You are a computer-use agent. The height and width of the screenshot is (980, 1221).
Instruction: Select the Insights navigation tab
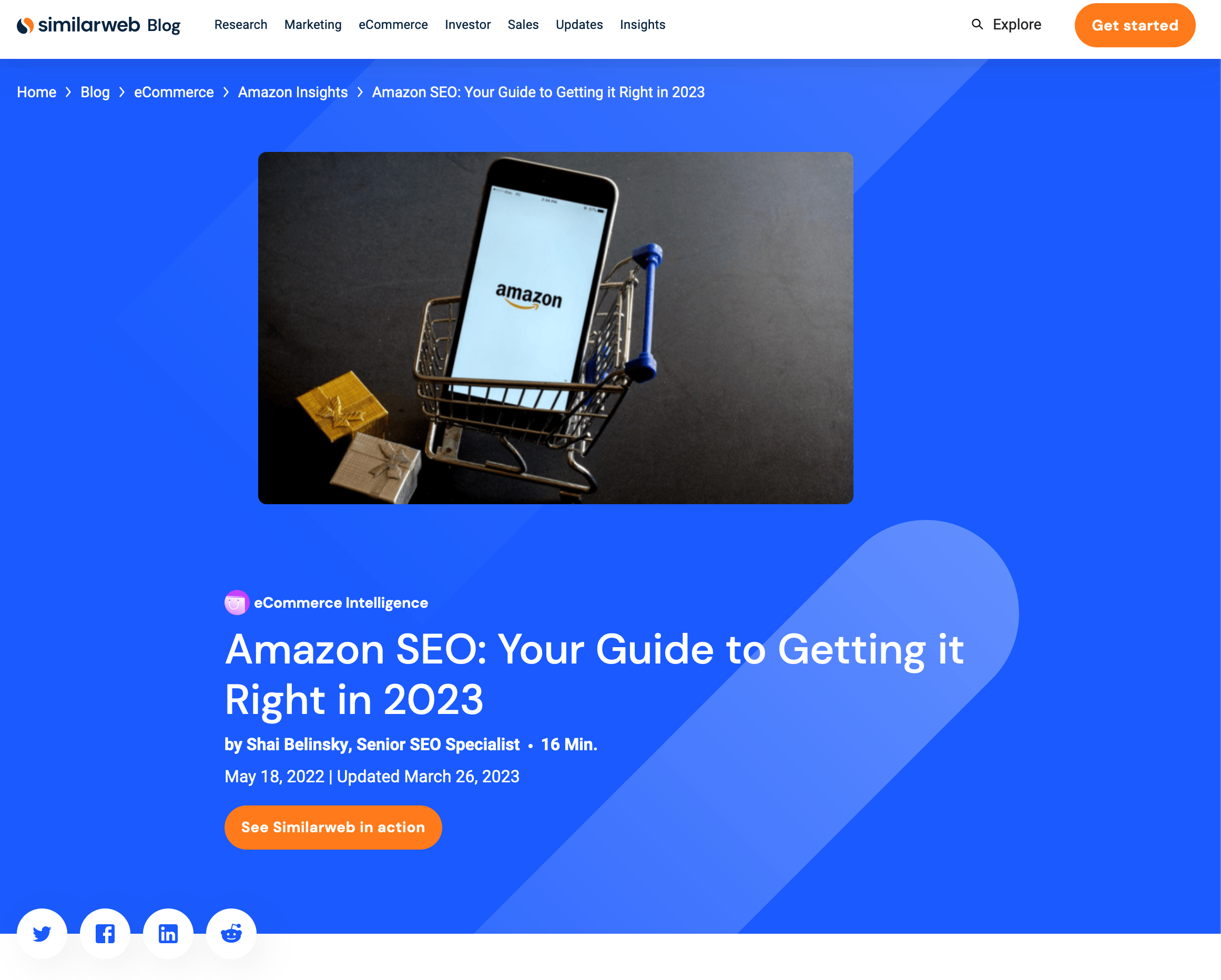pos(642,24)
